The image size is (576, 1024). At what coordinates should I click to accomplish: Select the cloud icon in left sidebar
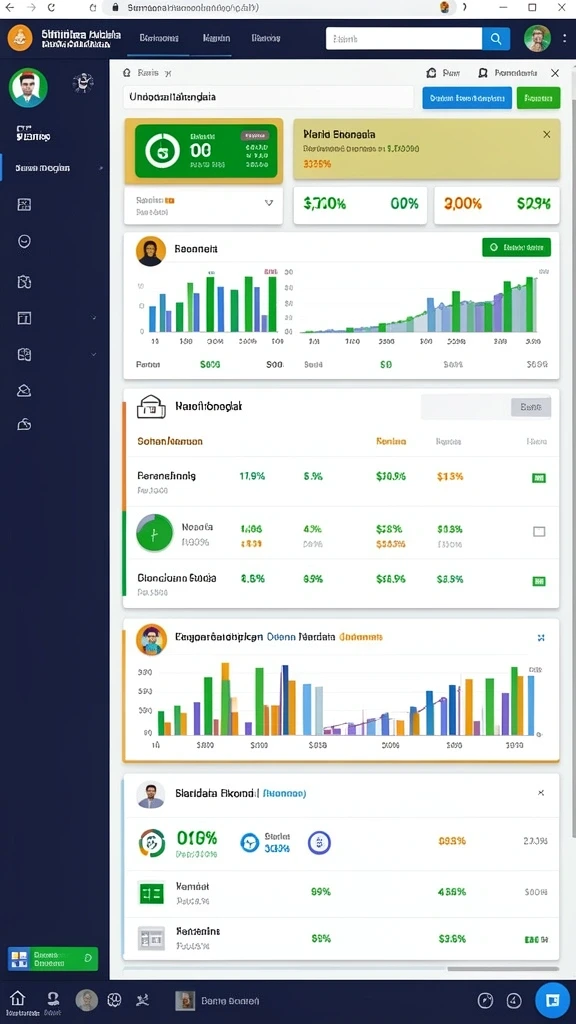coord(24,424)
